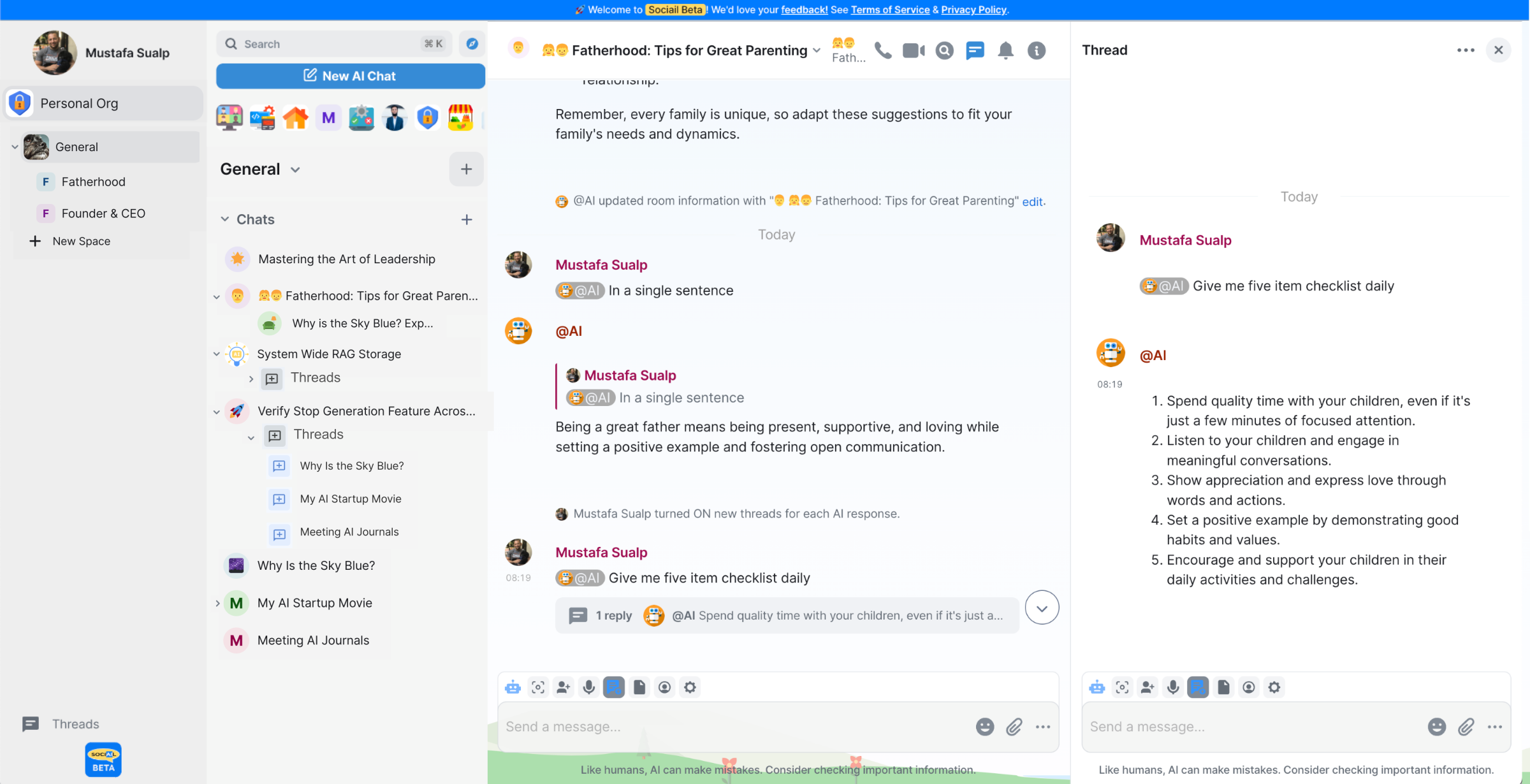
Task: Open Threads at sidebar bottom
Action: pyautogui.click(x=61, y=724)
